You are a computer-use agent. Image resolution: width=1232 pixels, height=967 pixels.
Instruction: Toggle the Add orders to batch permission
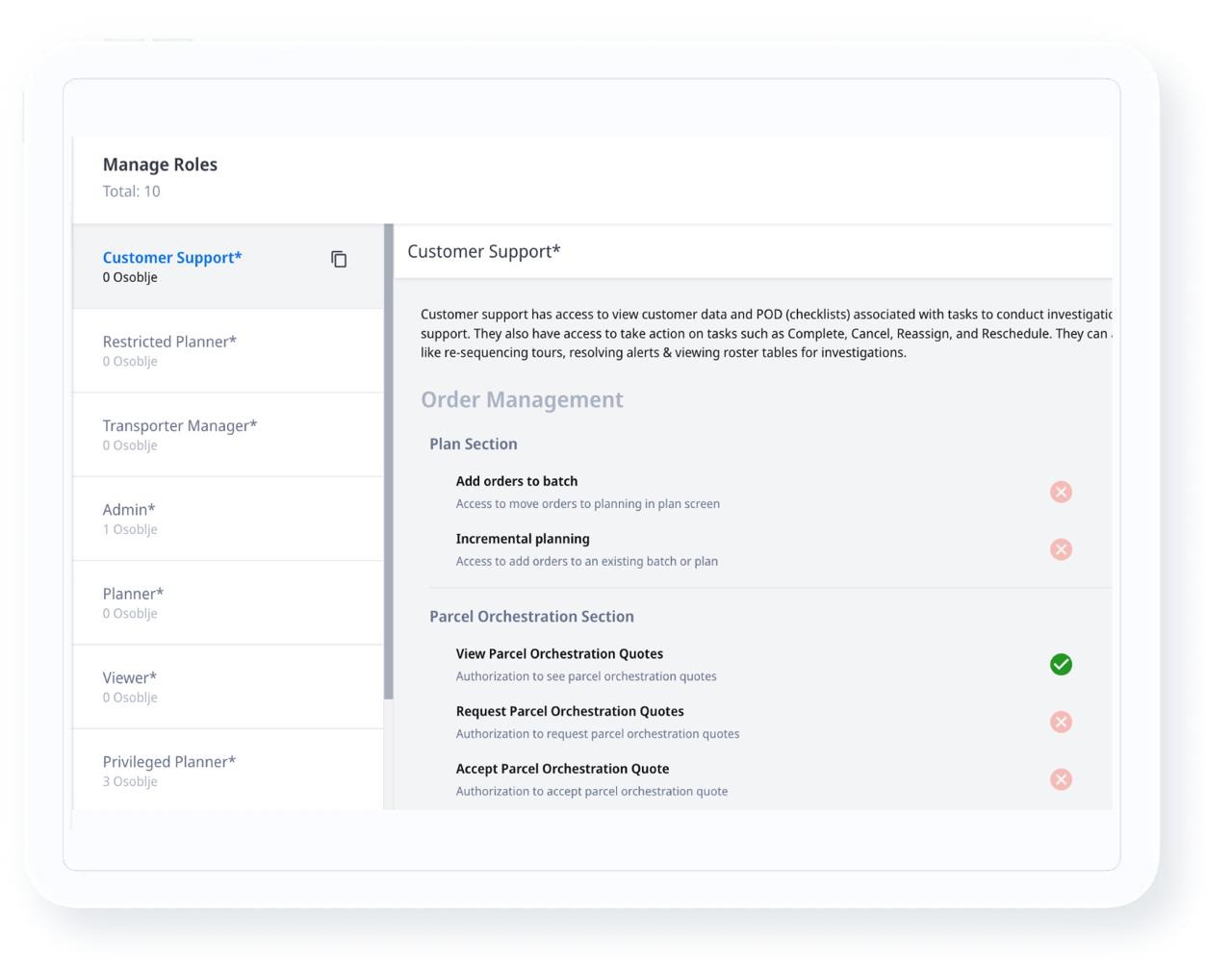pos(1061,492)
